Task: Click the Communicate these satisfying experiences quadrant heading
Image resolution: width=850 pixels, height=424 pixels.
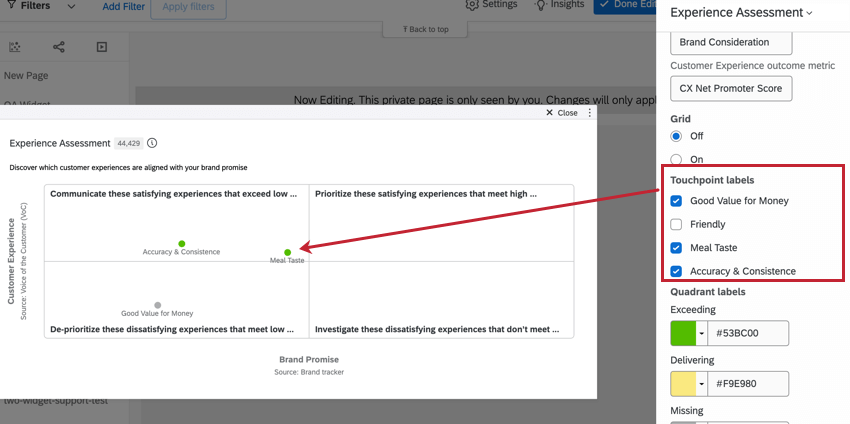Action: [x=174, y=194]
